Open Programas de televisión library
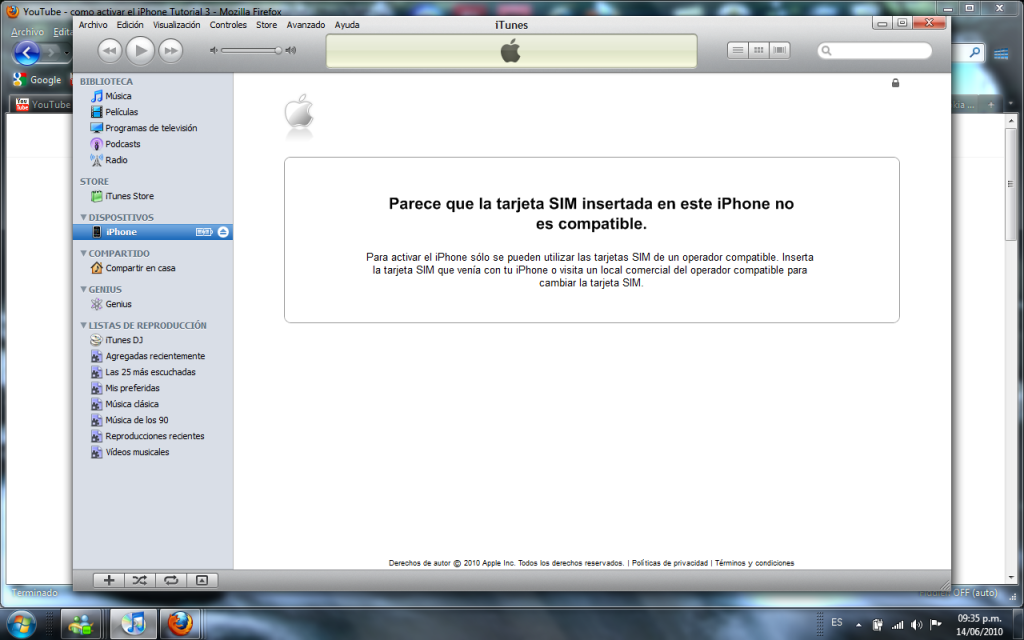This screenshot has height=640, width=1024. 153,128
